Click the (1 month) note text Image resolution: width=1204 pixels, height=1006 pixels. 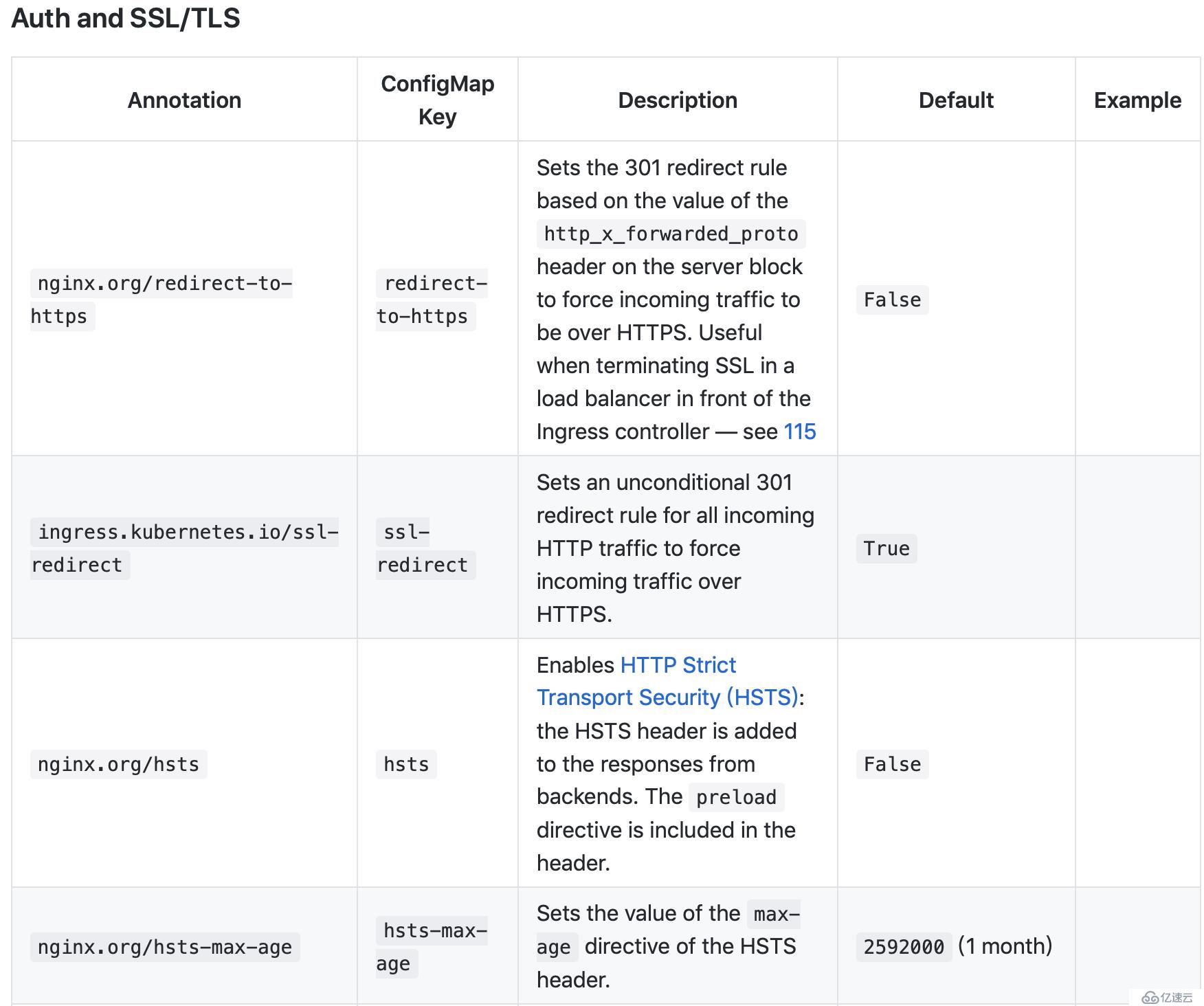point(1005,946)
